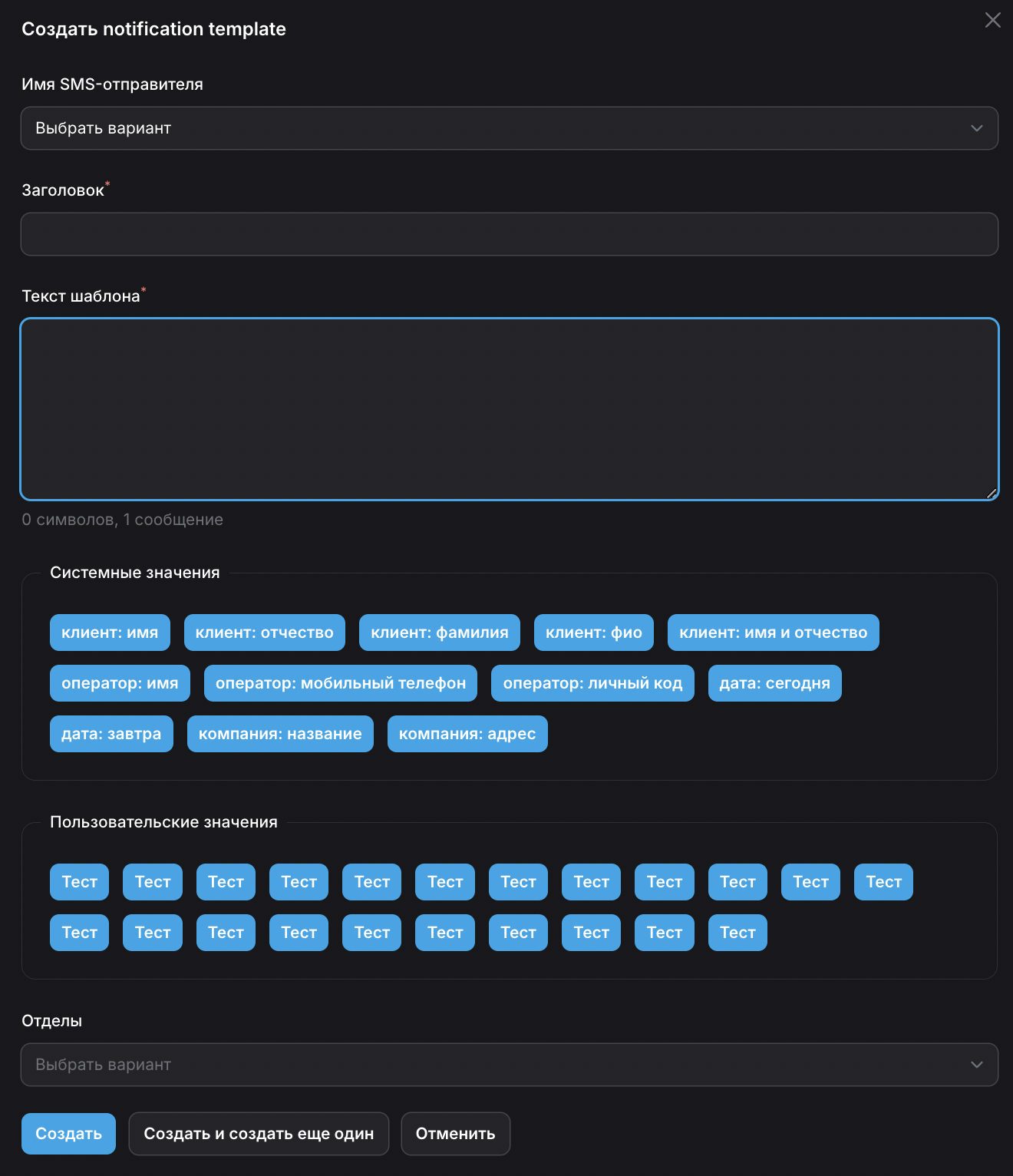Insert the 'клиент: имя' tag
Image resolution: width=1013 pixels, height=1176 pixels.
(x=110, y=633)
